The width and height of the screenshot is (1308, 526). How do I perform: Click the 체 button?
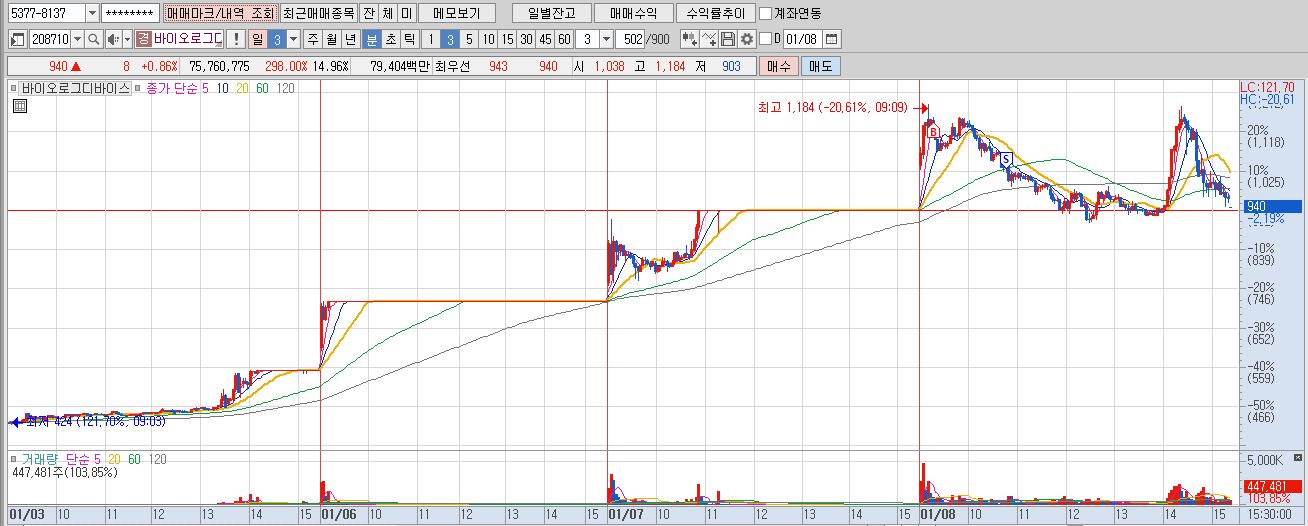click(387, 14)
